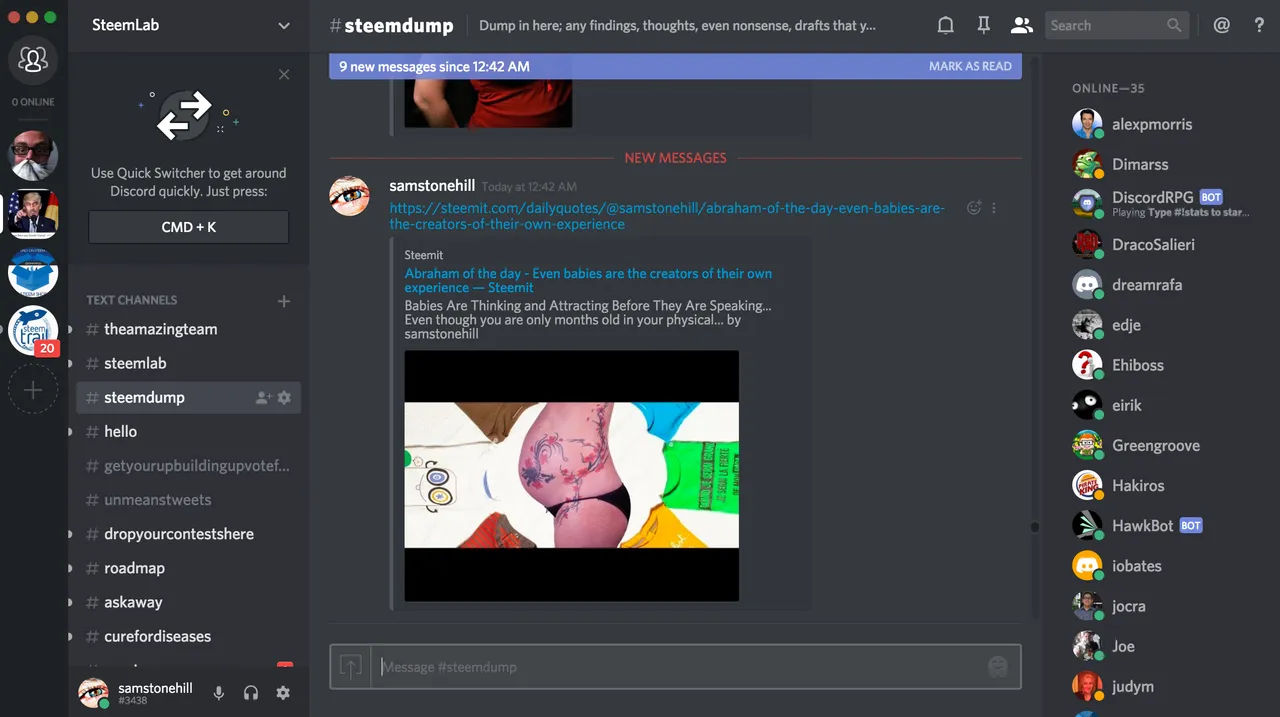Image resolution: width=1280 pixels, height=717 pixels.
Task: Open the tattoo embed image
Action: pyautogui.click(x=571, y=475)
